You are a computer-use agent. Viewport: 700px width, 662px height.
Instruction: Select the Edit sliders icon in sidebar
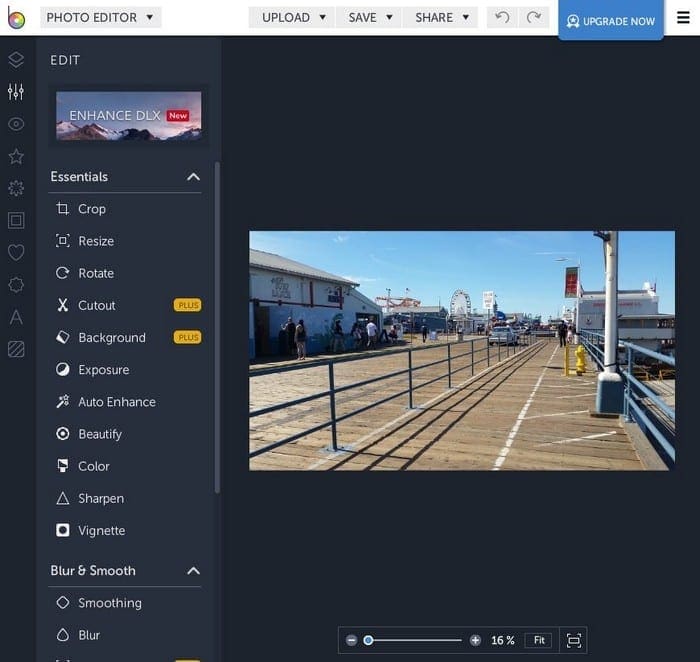[16, 92]
